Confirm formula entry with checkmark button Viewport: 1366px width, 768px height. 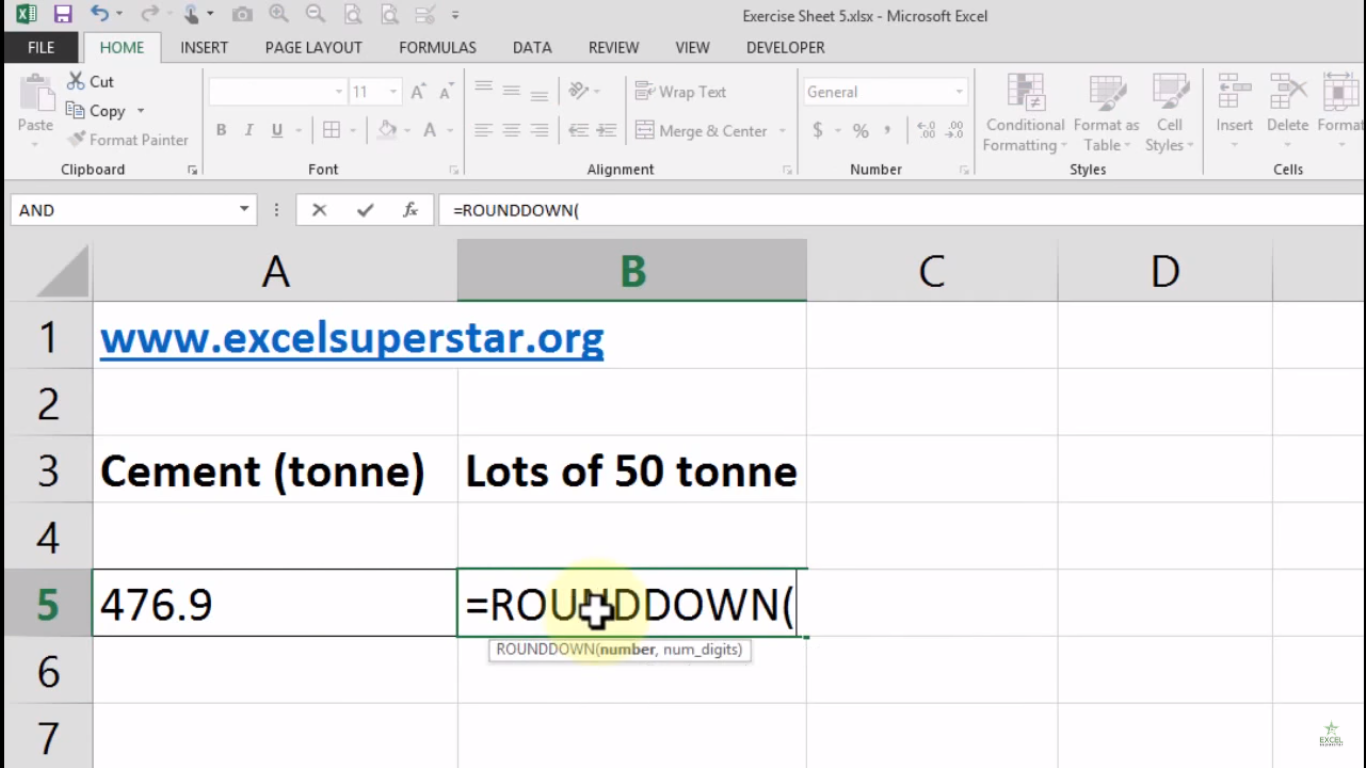click(x=365, y=210)
